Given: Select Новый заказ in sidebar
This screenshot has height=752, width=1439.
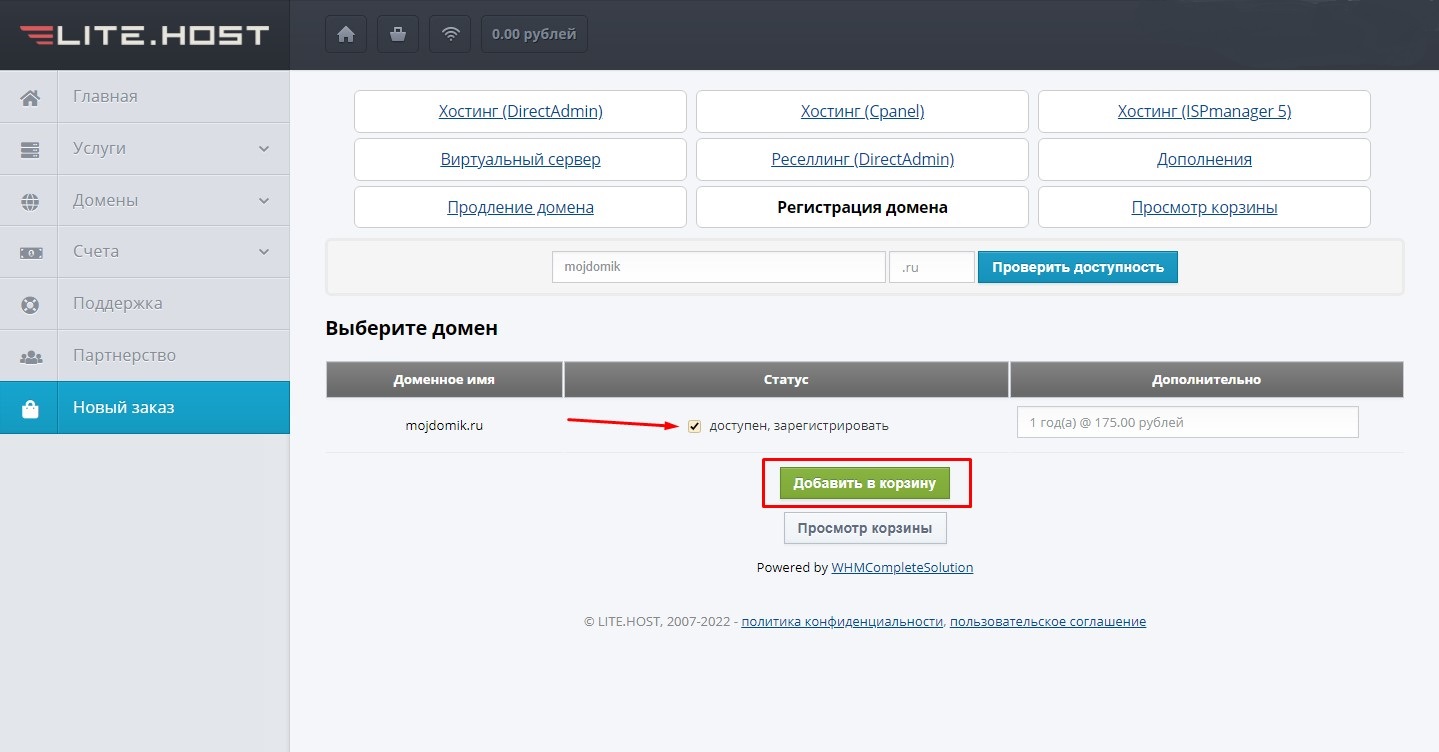Looking at the screenshot, I should (x=145, y=407).
